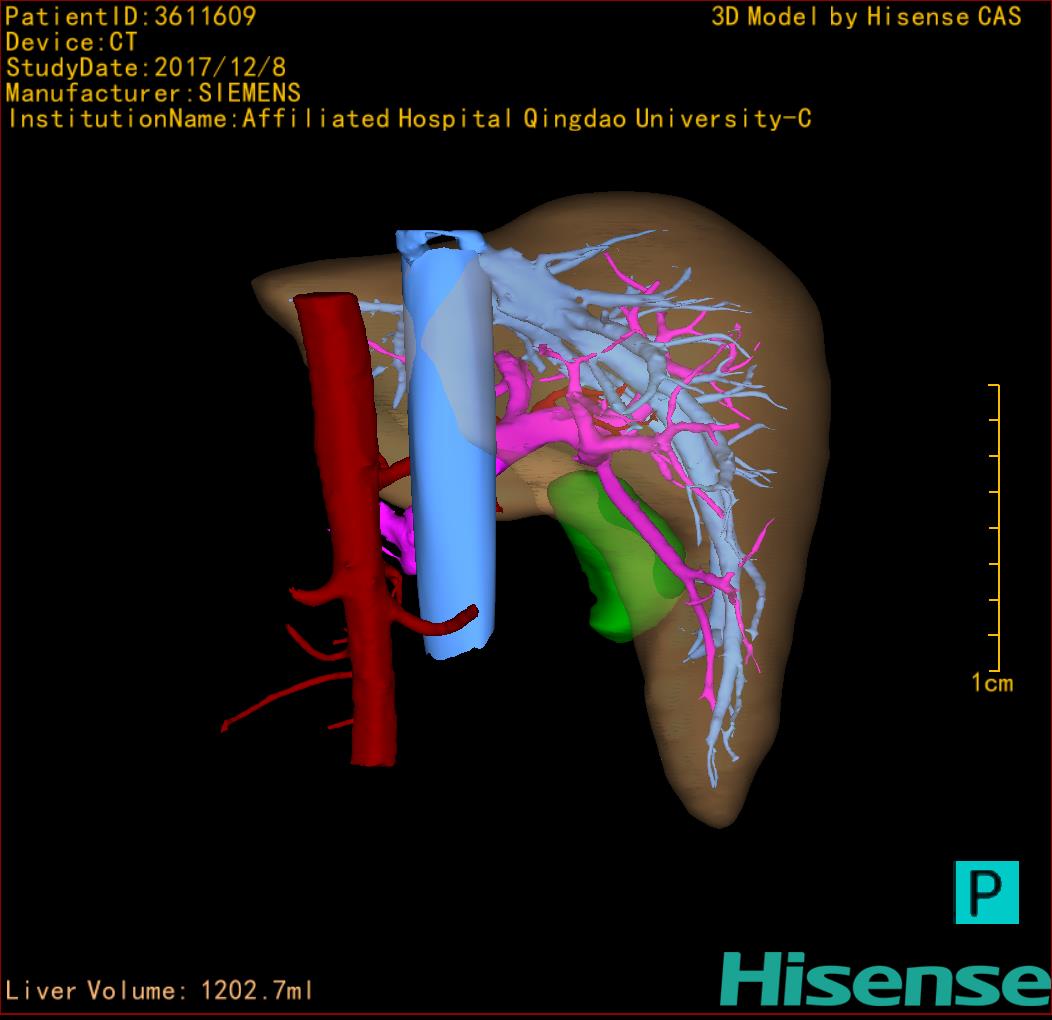Click the Liver Volume: 1202.7ml readout

pos(159,990)
